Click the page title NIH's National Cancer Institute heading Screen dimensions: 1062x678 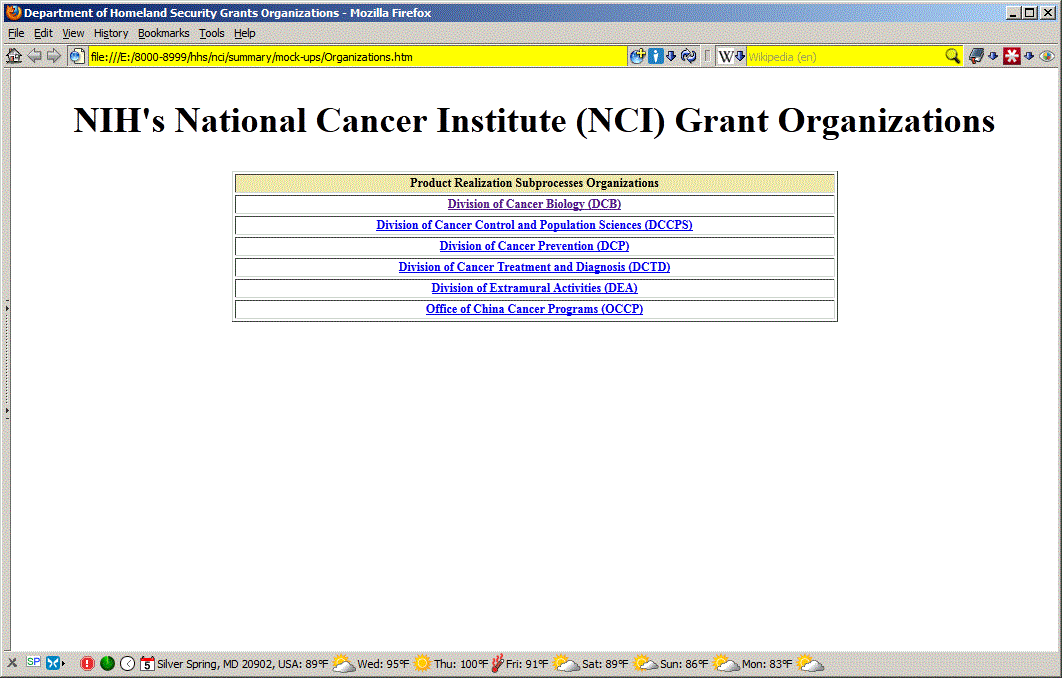click(x=534, y=121)
